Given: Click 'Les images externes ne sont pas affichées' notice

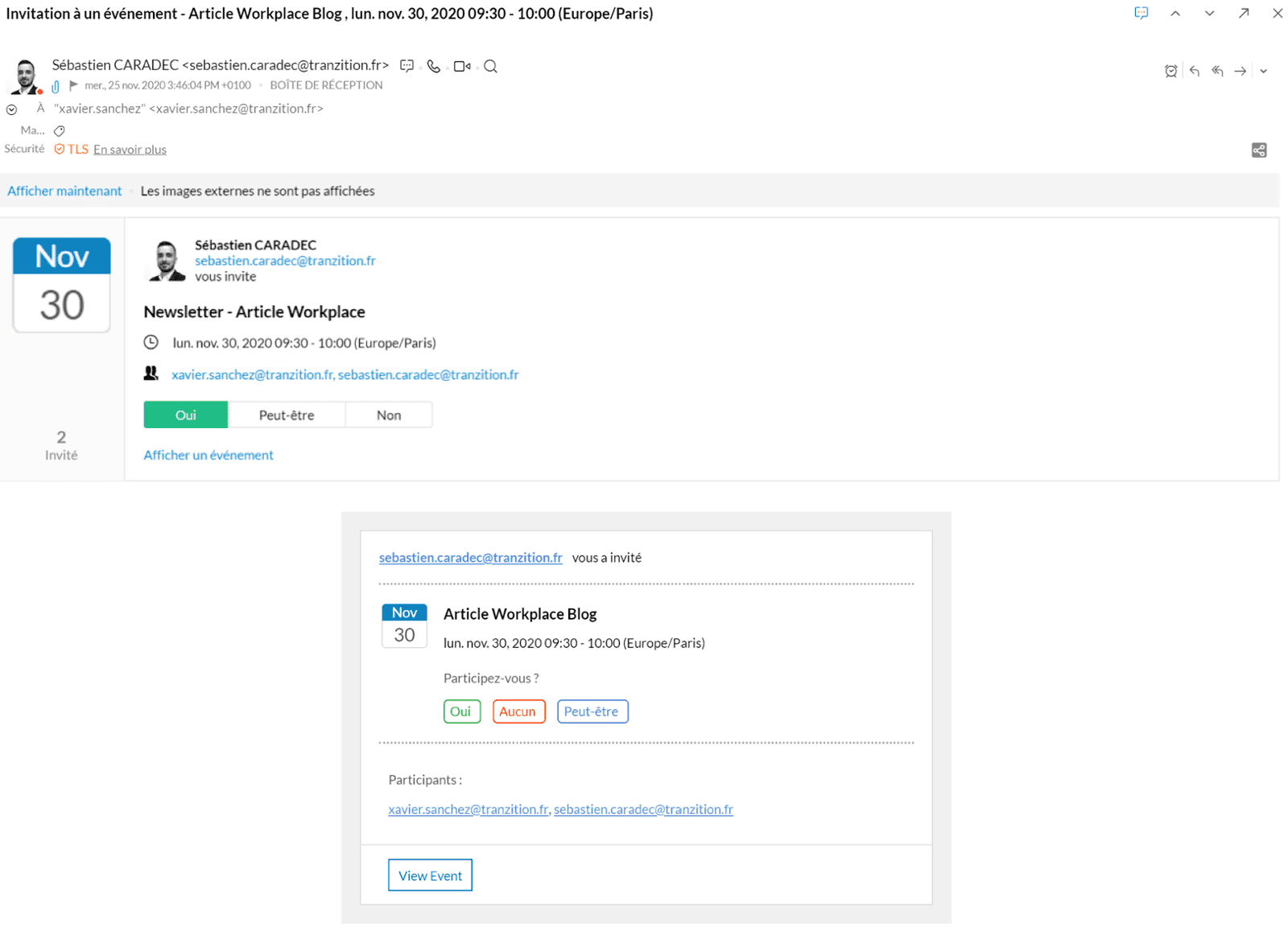Looking at the screenshot, I should [x=258, y=191].
